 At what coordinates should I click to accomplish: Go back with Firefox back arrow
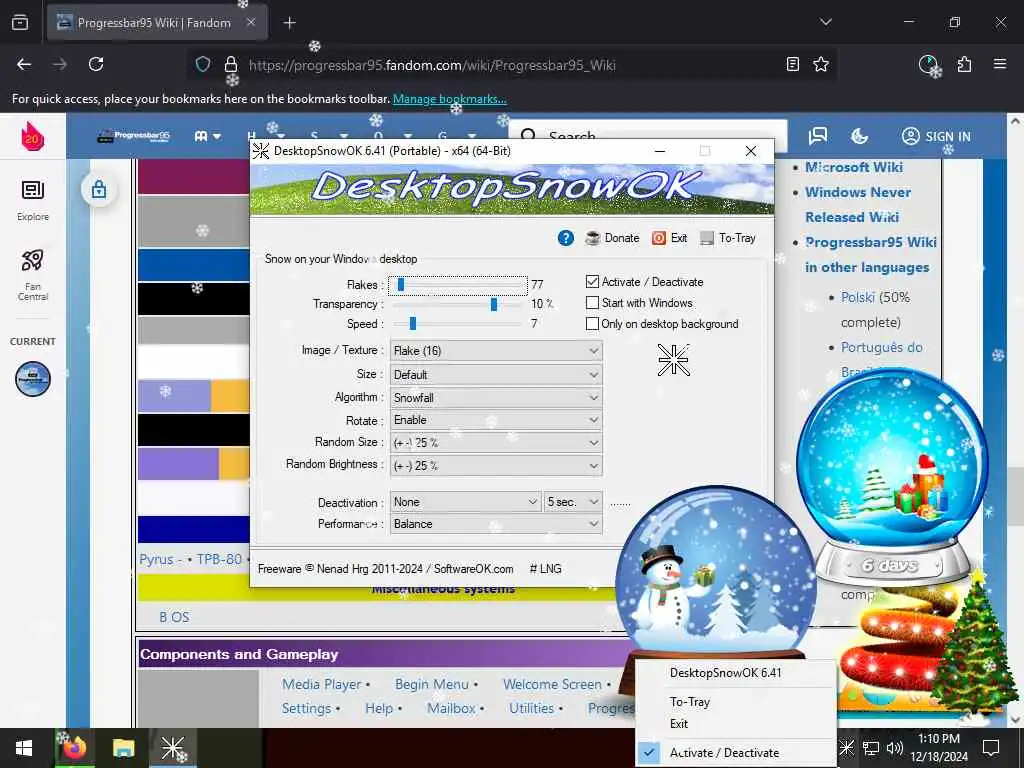point(24,64)
